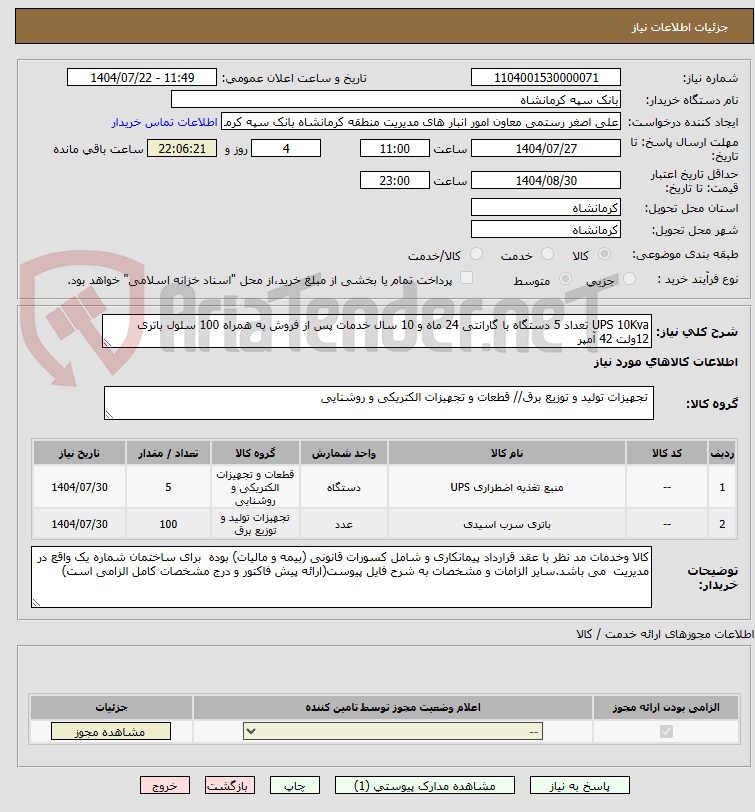Select the کالا/خدمت radio button
Image resolution: width=755 pixels, height=812 pixels.
476,254
